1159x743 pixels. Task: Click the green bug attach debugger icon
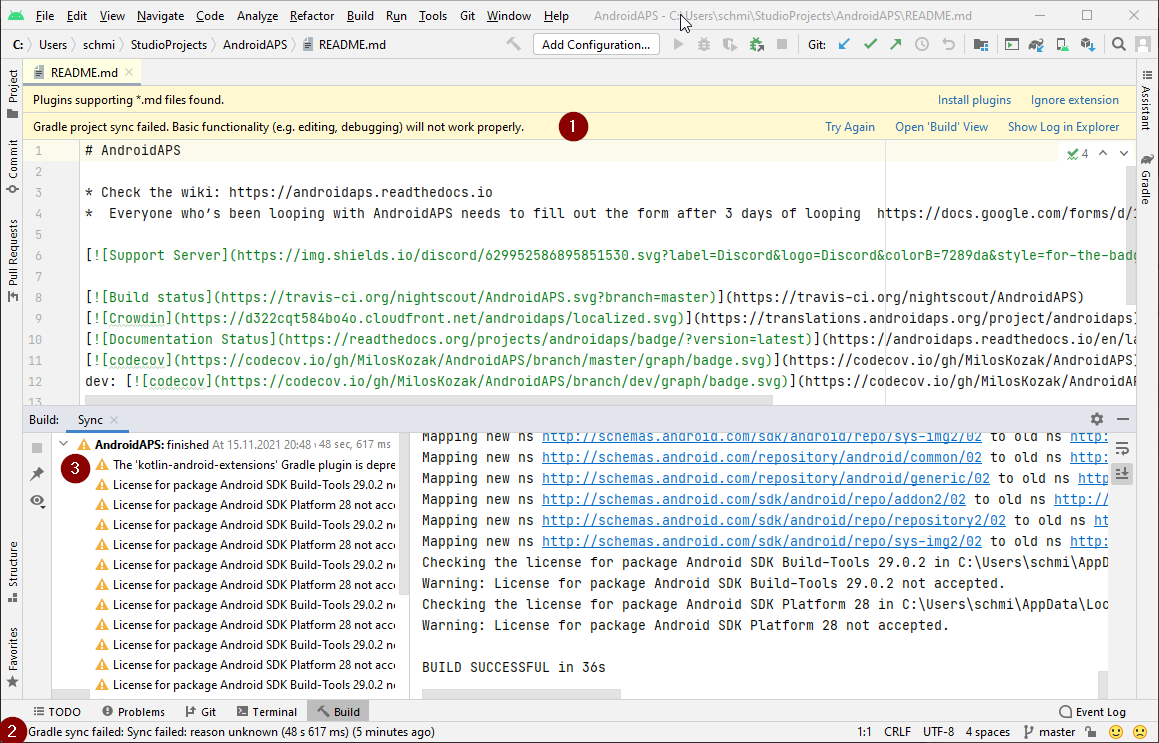tap(756, 44)
